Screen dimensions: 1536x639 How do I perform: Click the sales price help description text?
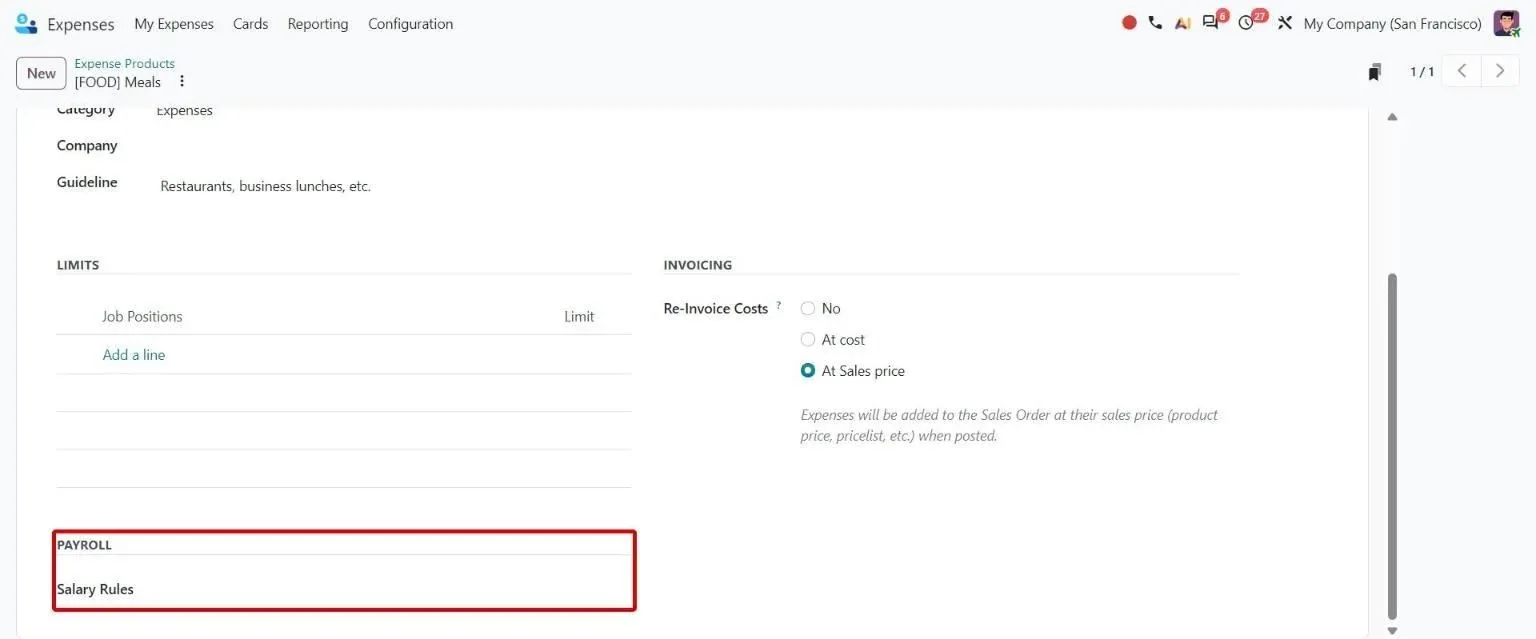click(1009, 426)
